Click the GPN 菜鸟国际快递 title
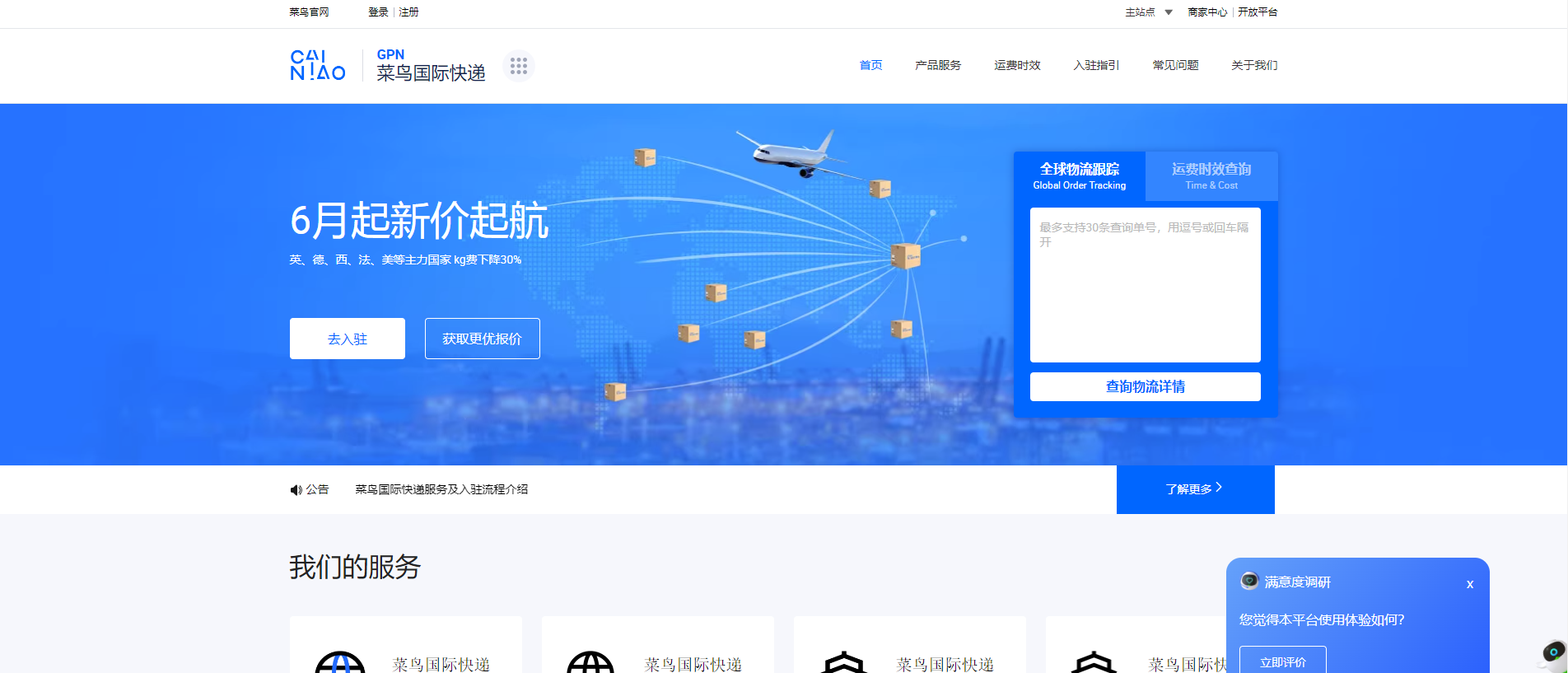Screen dimensions: 1568x673 [431, 65]
